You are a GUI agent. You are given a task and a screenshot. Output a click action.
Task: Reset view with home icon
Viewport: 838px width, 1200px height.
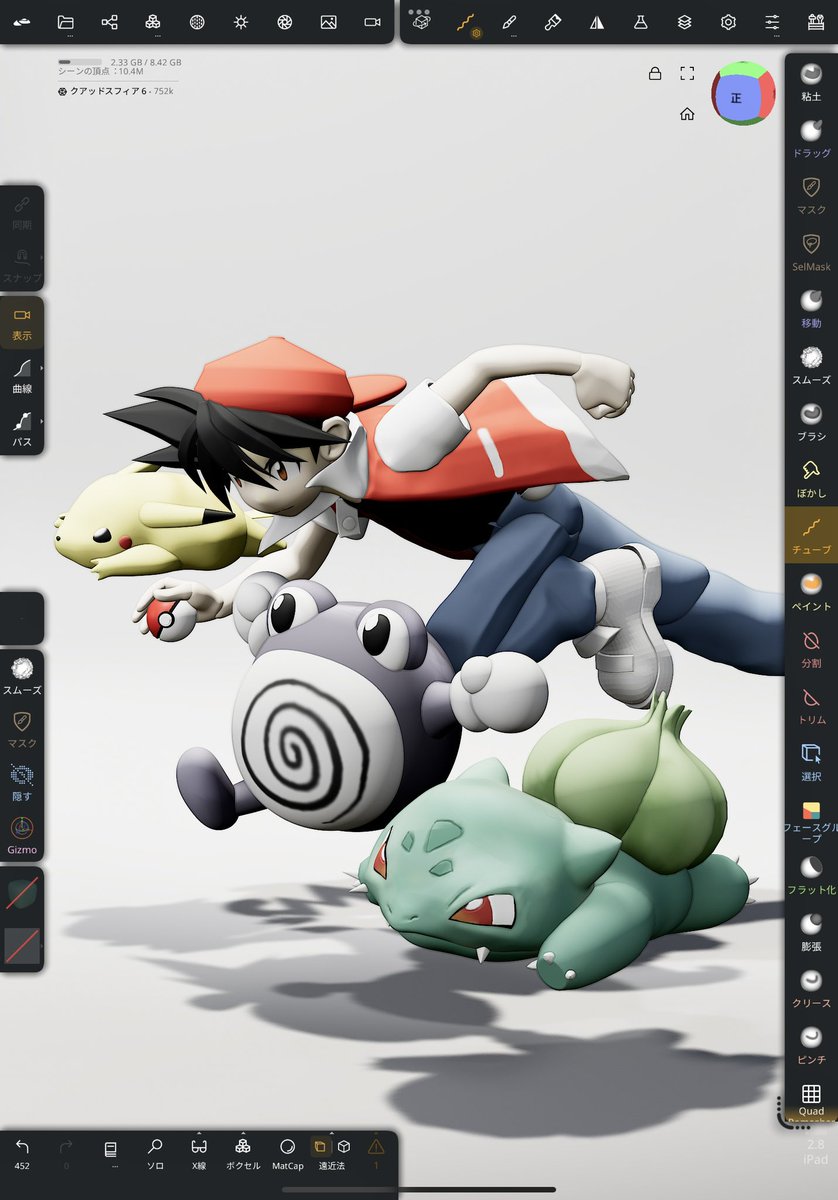[x=687, y=114]
